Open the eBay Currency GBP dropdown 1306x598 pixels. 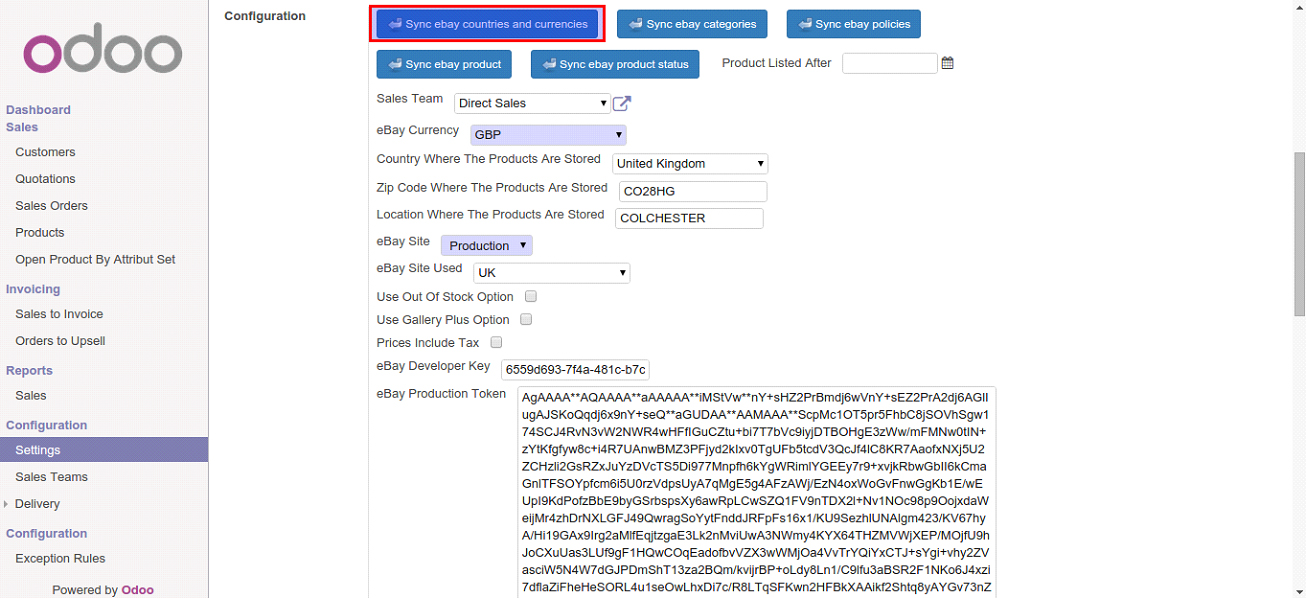pos(547,134)
